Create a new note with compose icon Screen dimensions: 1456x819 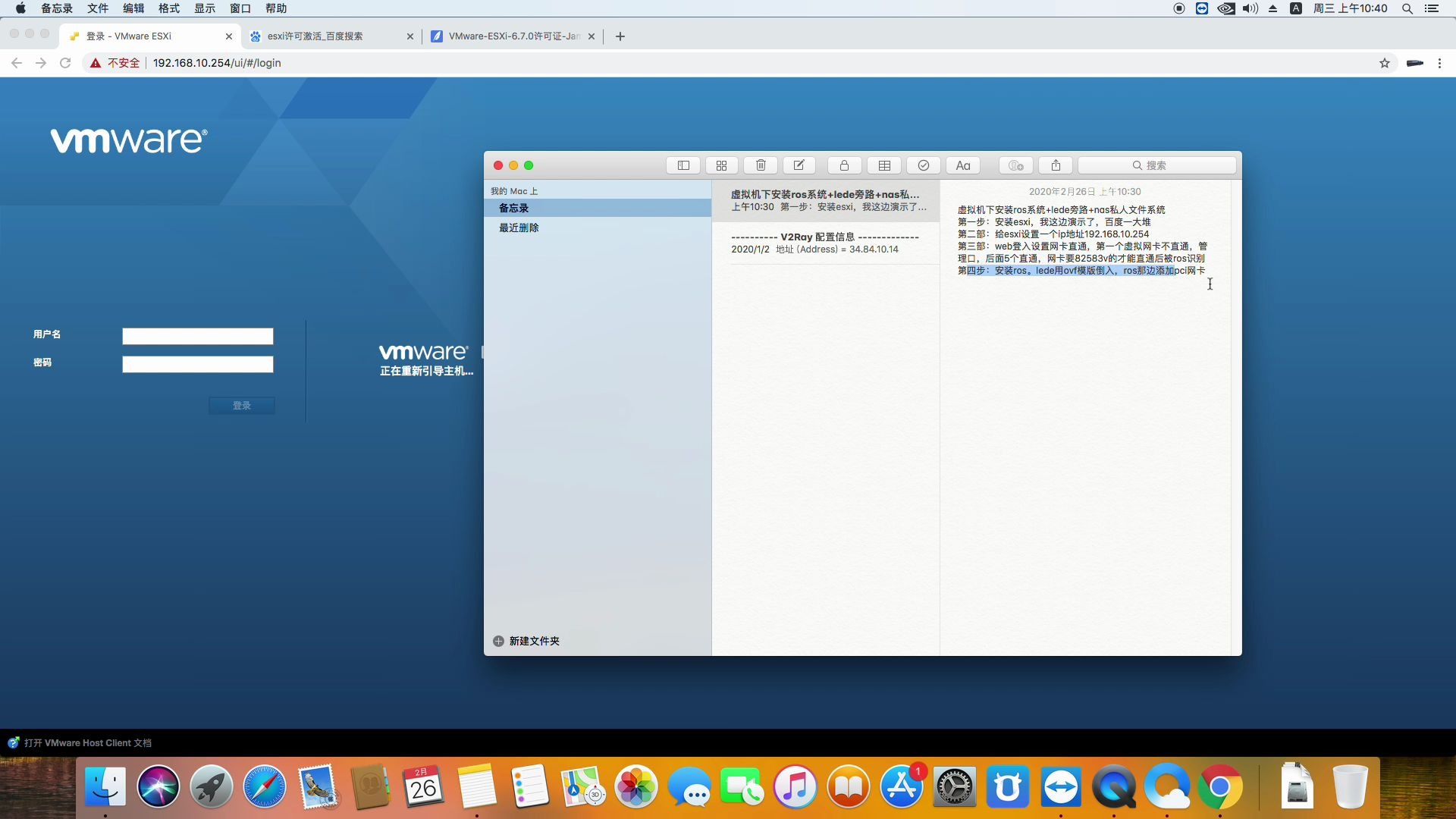(799, 165)
